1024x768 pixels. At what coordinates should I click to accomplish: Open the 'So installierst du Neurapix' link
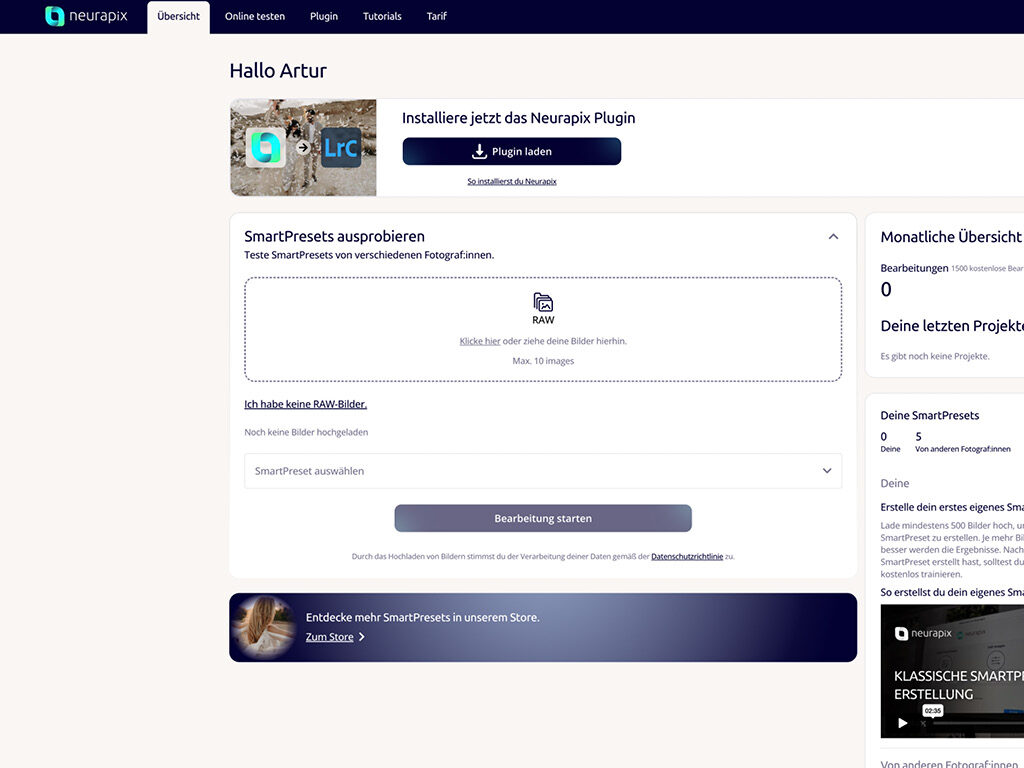tap(512, 181)
